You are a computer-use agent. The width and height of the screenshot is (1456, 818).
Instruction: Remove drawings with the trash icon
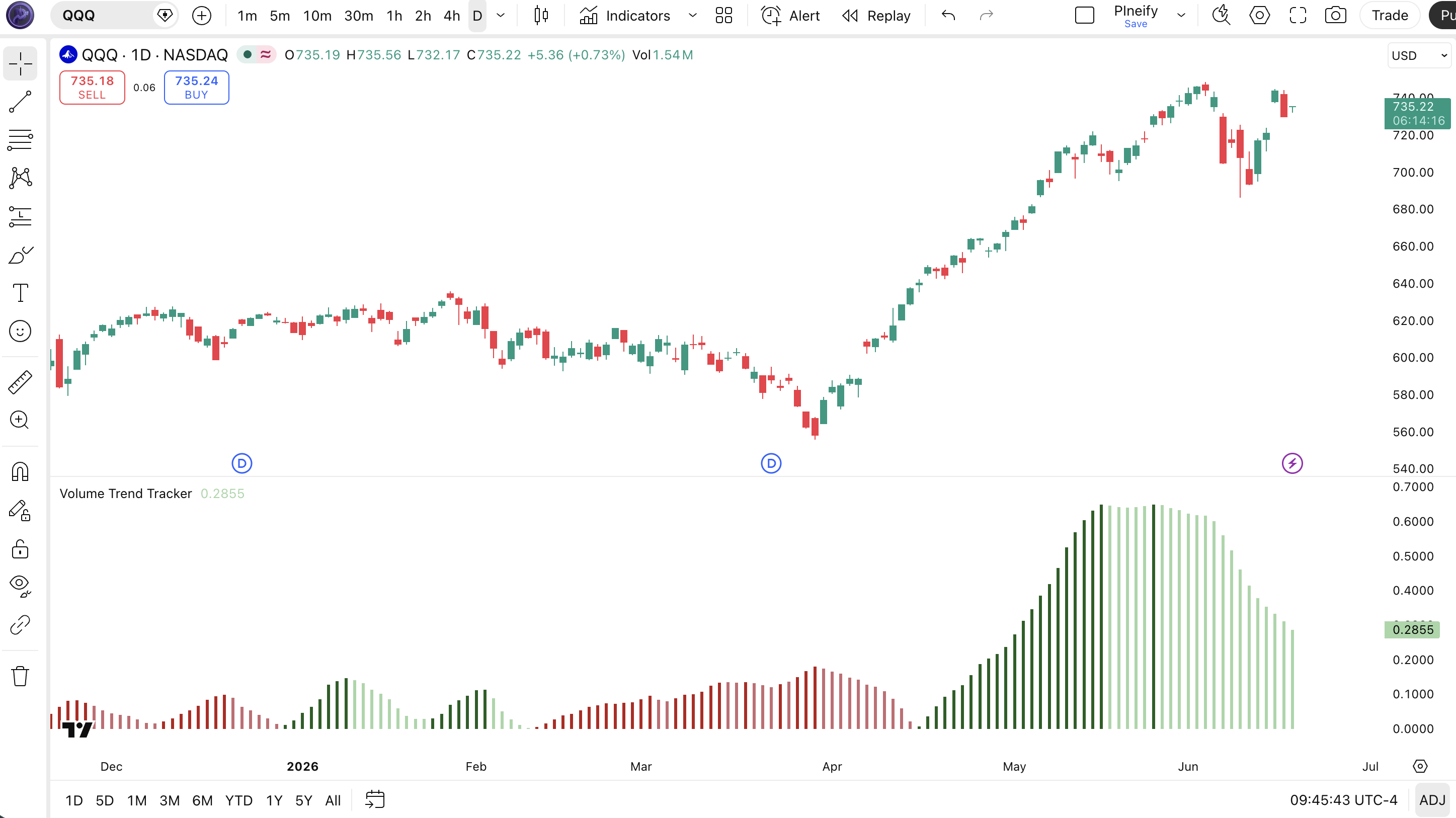[20, 676]
